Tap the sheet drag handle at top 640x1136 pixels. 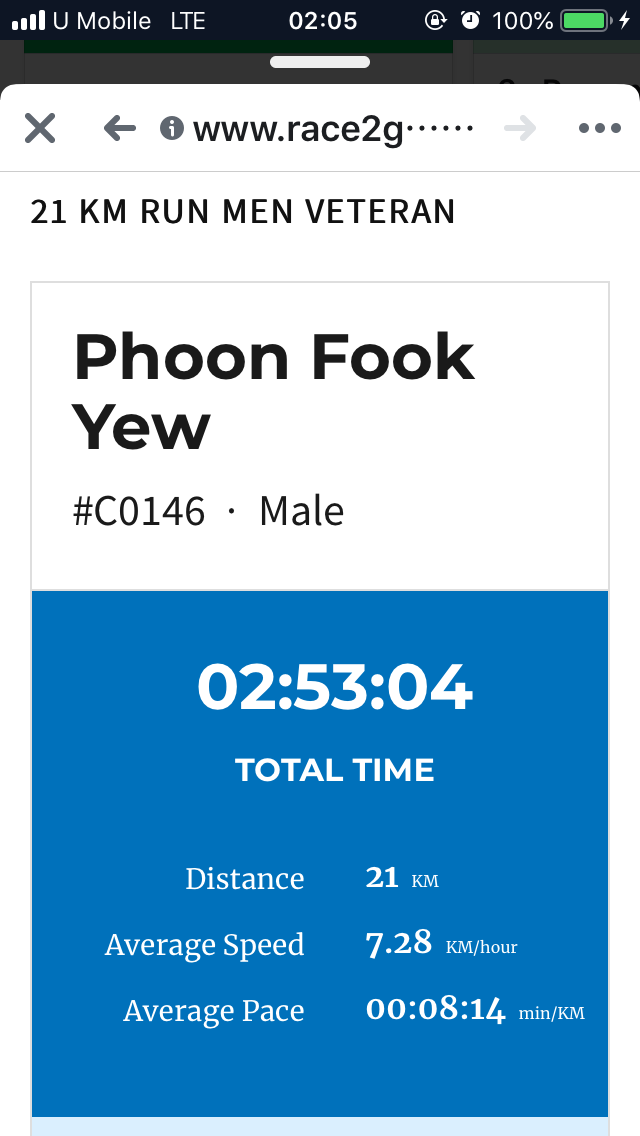[320, 62]
